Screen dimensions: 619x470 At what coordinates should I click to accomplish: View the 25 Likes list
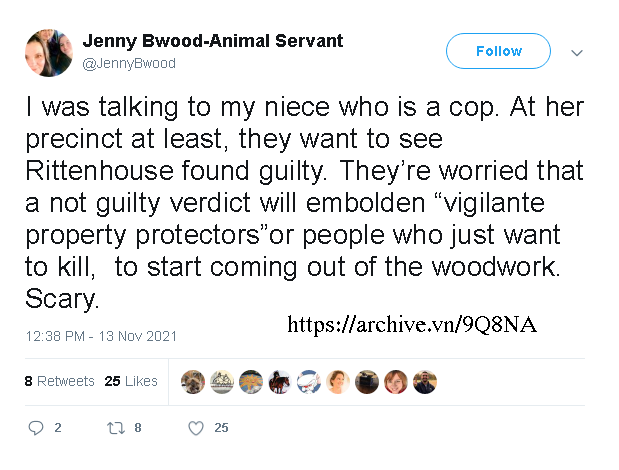[131, 381]
